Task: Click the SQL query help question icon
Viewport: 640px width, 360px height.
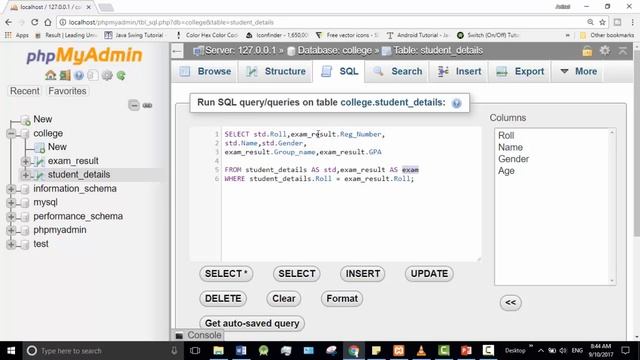Action: tap(457, 103)
